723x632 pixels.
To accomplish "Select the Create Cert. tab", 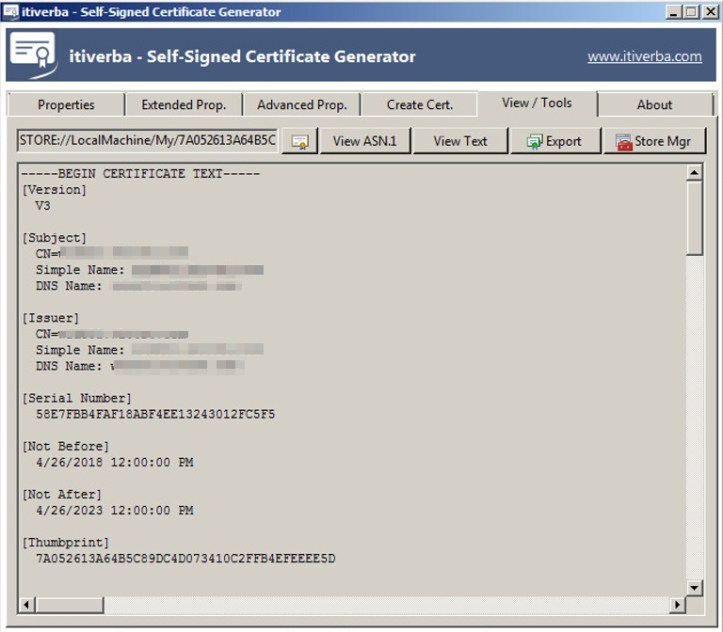I will 419,105.
